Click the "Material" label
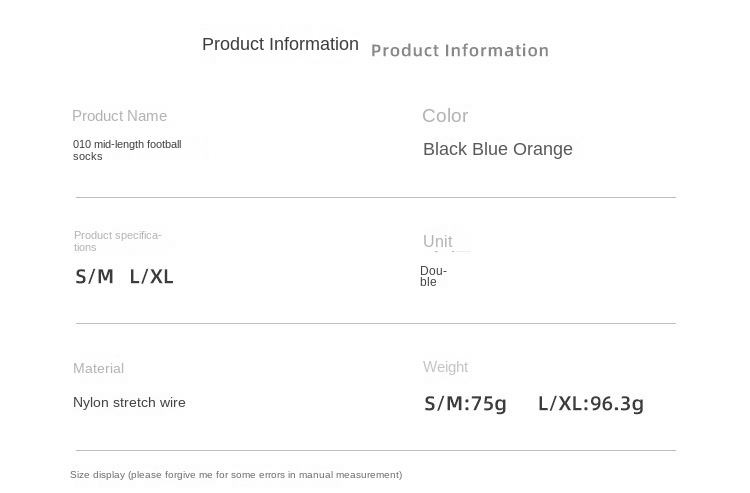Viewport: 750px width, 493px height. tap(98, 368)
